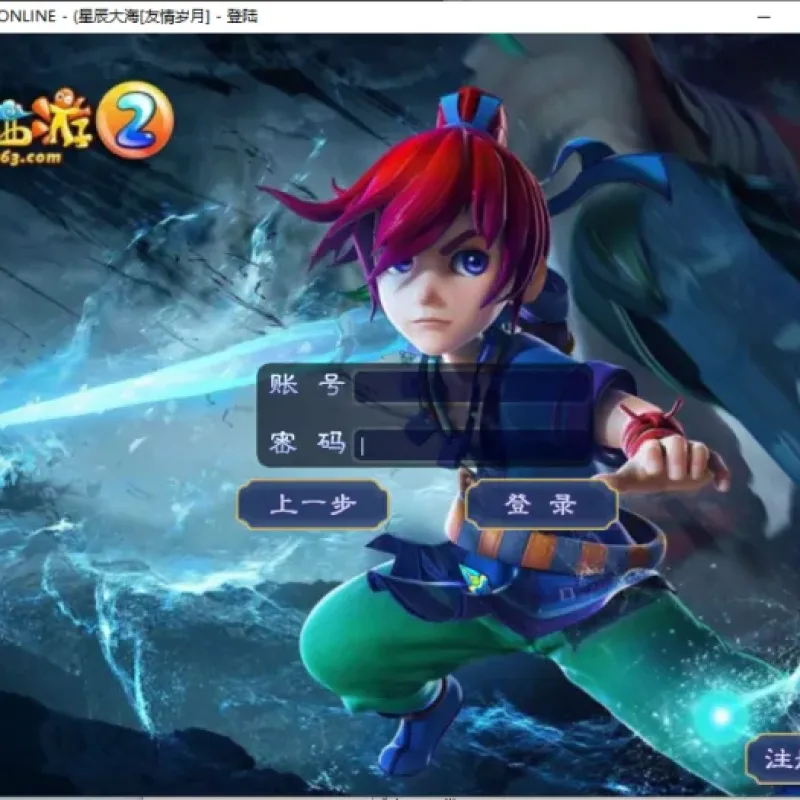Viewport: 800px width, 800px height.
Task: Minimize the game window
Action: (764, 17)
